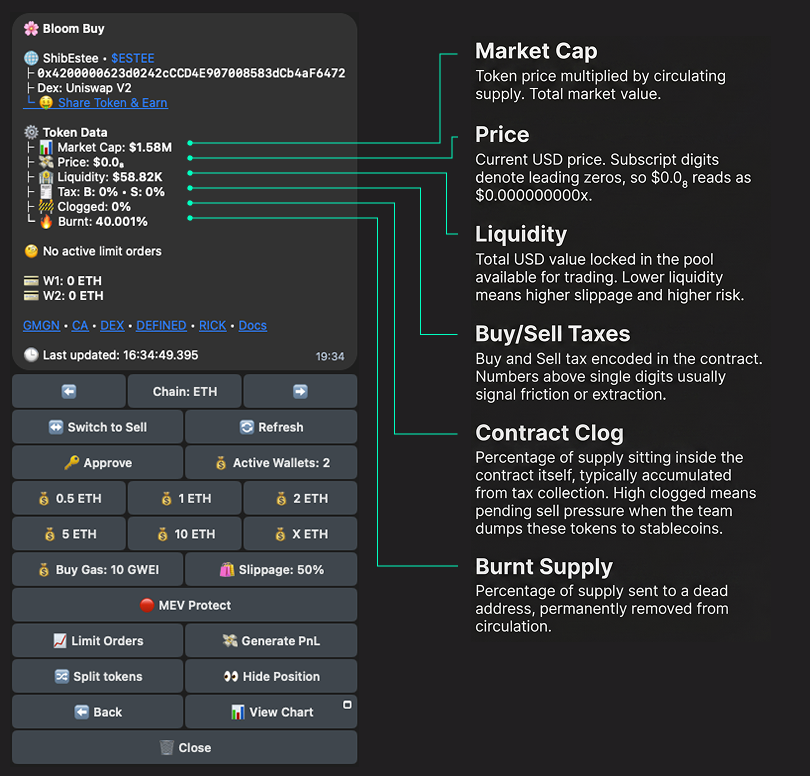Click the Approve key button
Viewport: 810px width, 776px height.
point(97,463)
